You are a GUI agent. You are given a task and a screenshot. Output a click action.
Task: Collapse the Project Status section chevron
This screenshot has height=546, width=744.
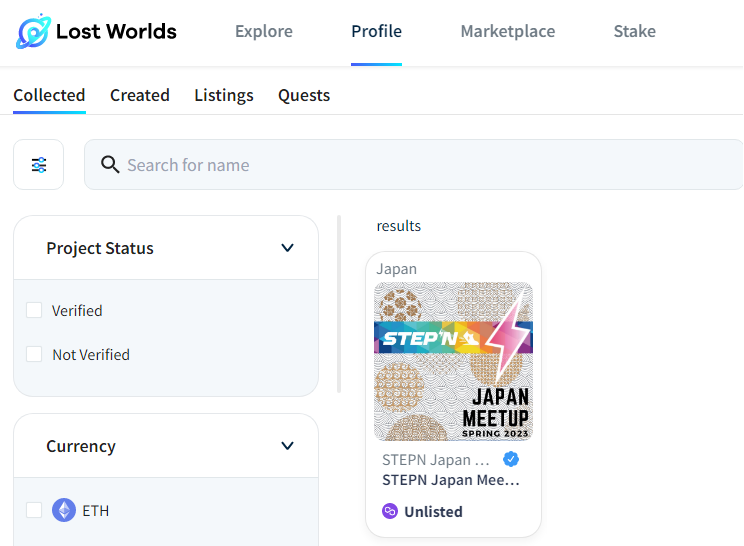287,248
